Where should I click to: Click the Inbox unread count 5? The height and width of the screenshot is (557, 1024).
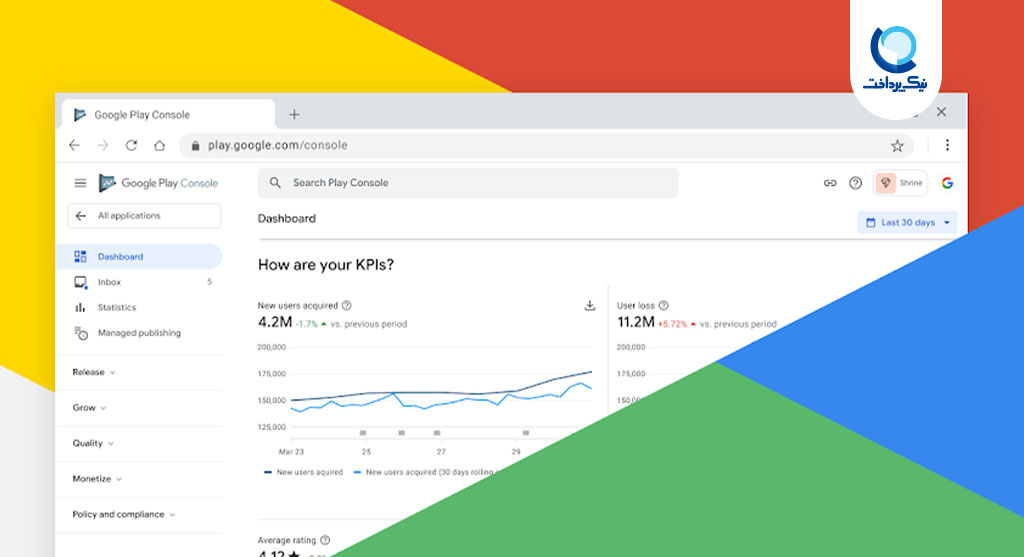[210, 282]
